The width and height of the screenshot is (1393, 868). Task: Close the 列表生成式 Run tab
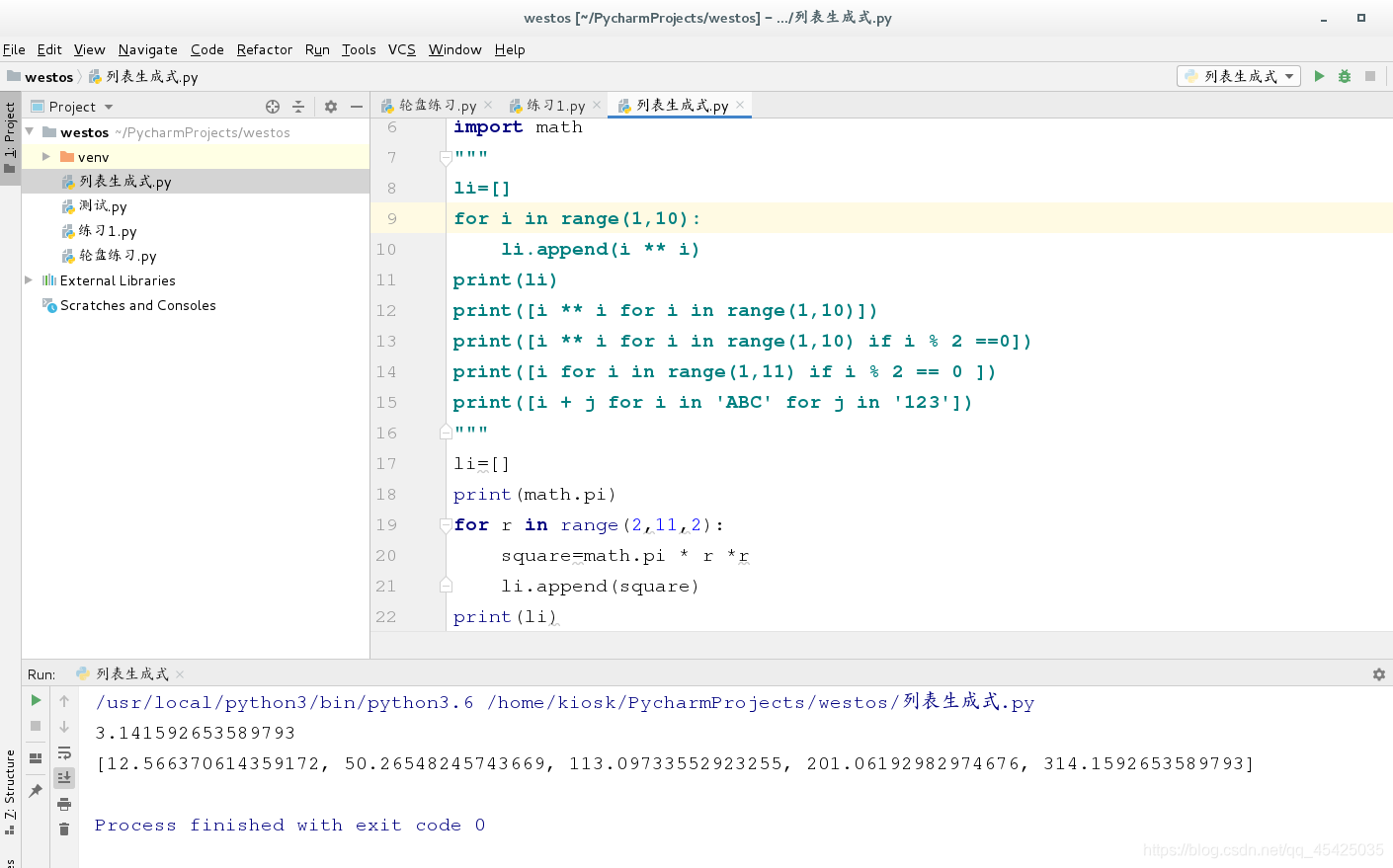point(179,674)
